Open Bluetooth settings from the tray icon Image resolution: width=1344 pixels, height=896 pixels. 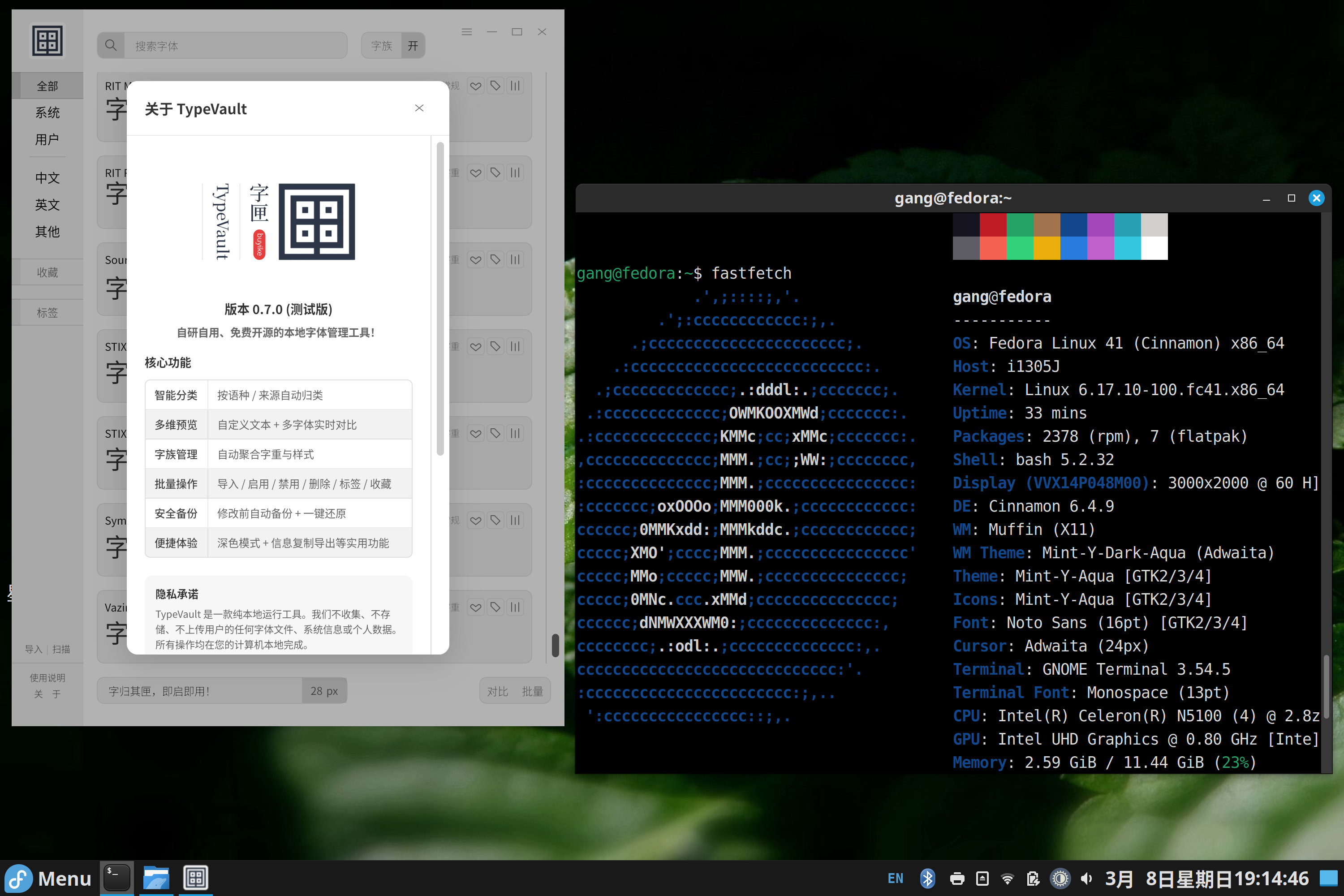[927, 878]
